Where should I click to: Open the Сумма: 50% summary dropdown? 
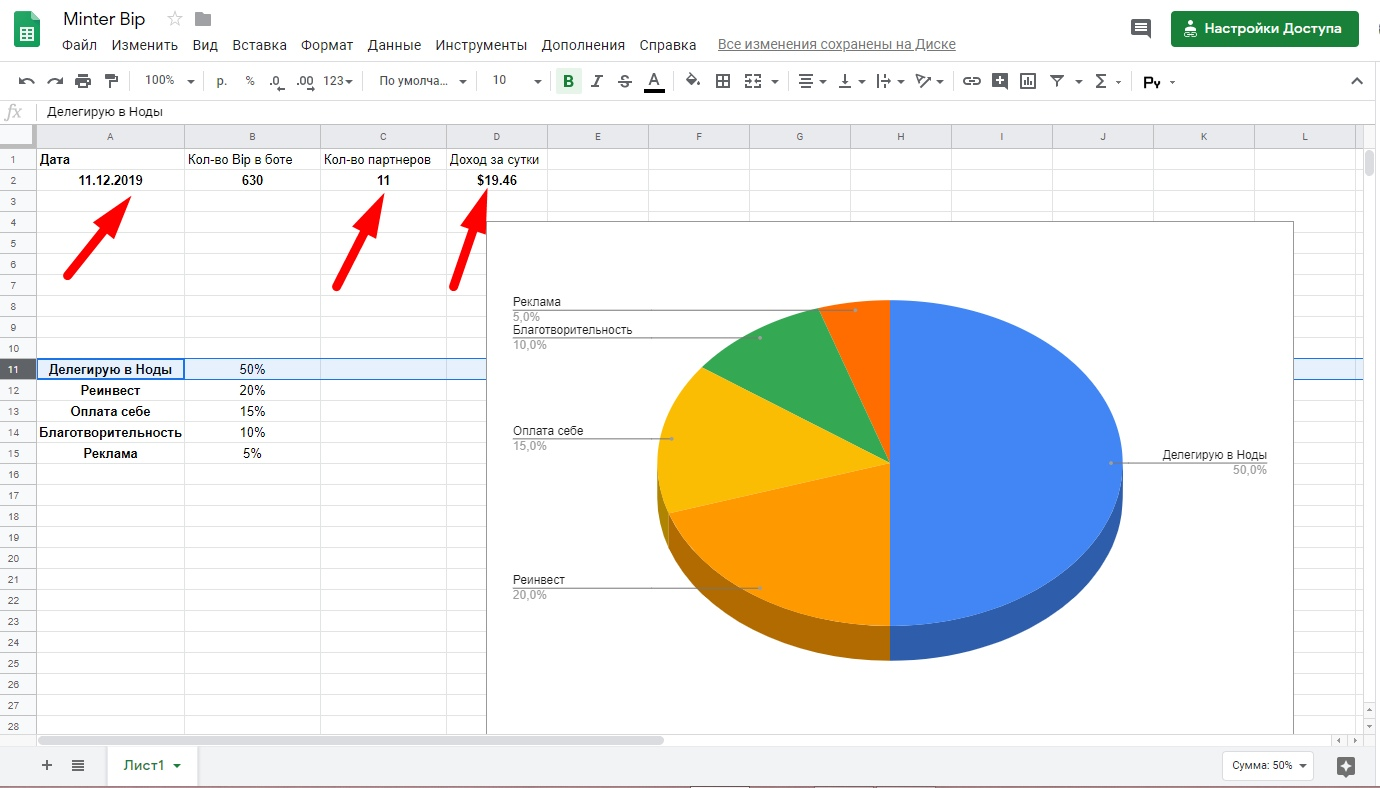pos(1270,765)
